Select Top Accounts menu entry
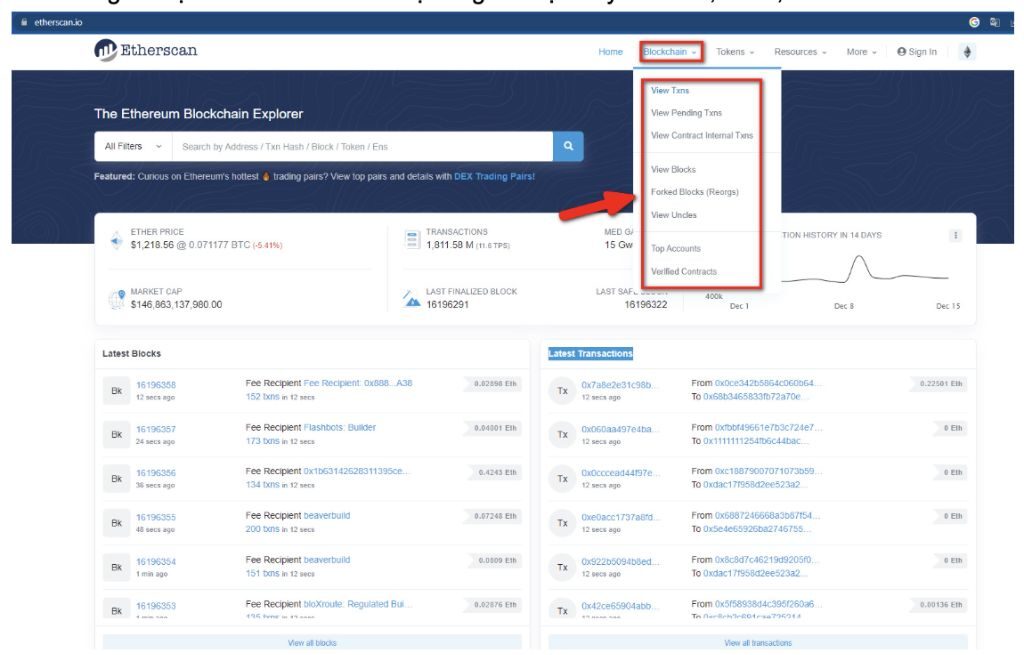 coord(676,249)
